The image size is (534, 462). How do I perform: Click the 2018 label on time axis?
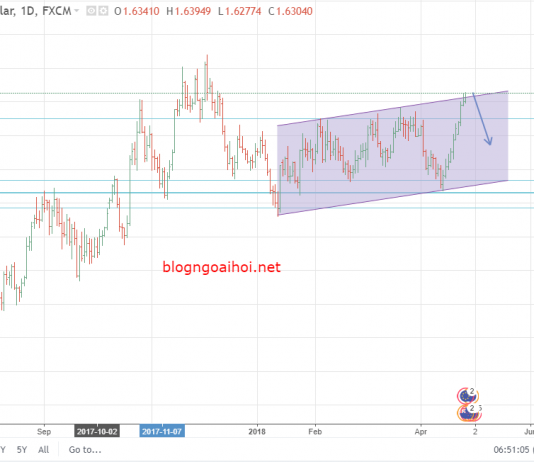point(257,432)
